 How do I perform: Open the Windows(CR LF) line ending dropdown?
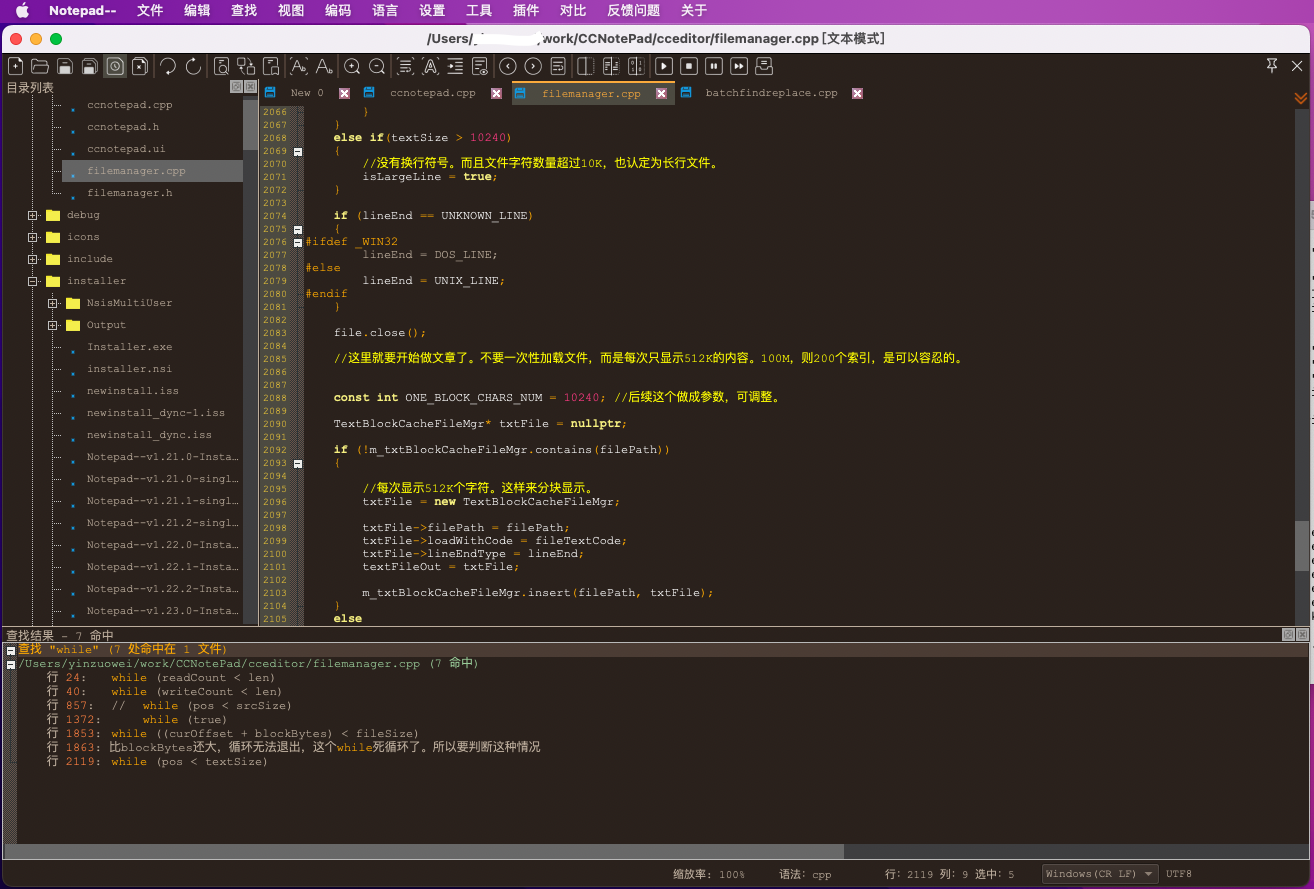point(1100,874)
